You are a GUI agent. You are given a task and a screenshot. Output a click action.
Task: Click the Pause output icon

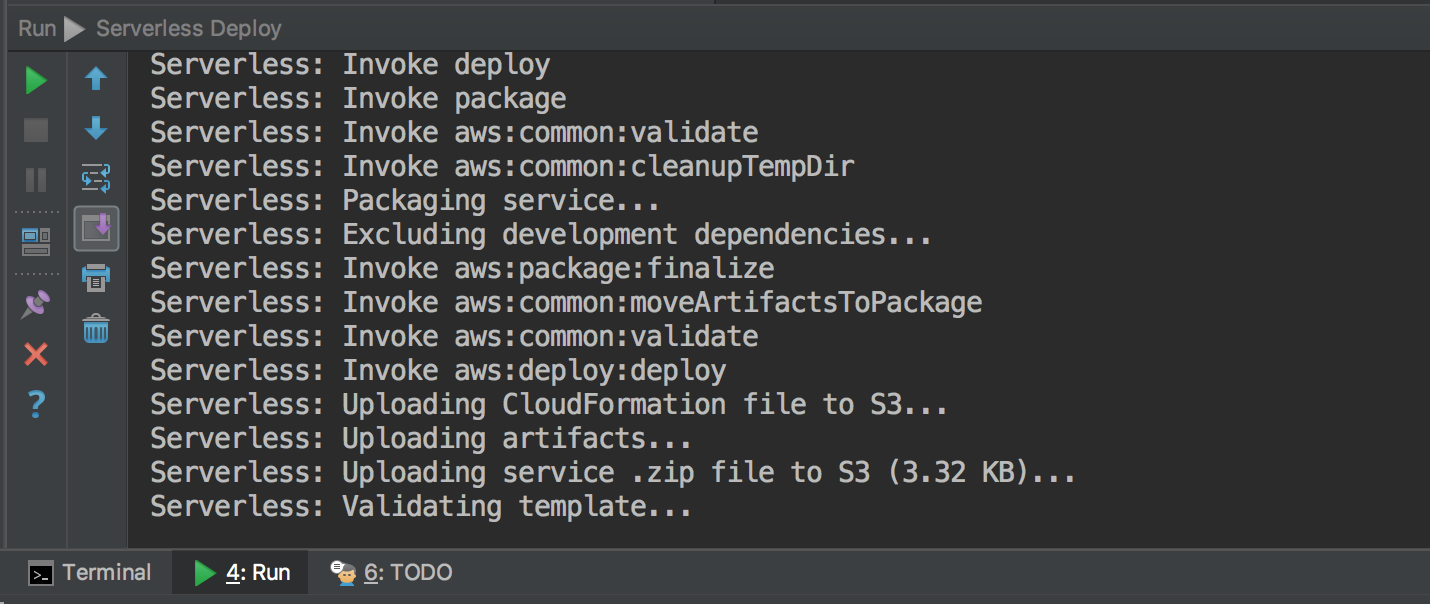(36, 180)
